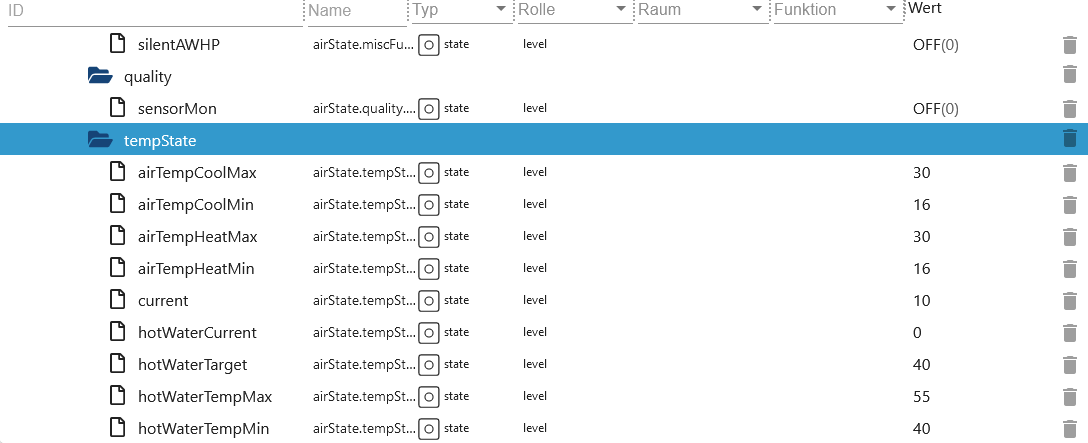This screenshot has width=1088, height=443.
Task: Open the Rolle filter dropdown
Action: click(621, 9)
